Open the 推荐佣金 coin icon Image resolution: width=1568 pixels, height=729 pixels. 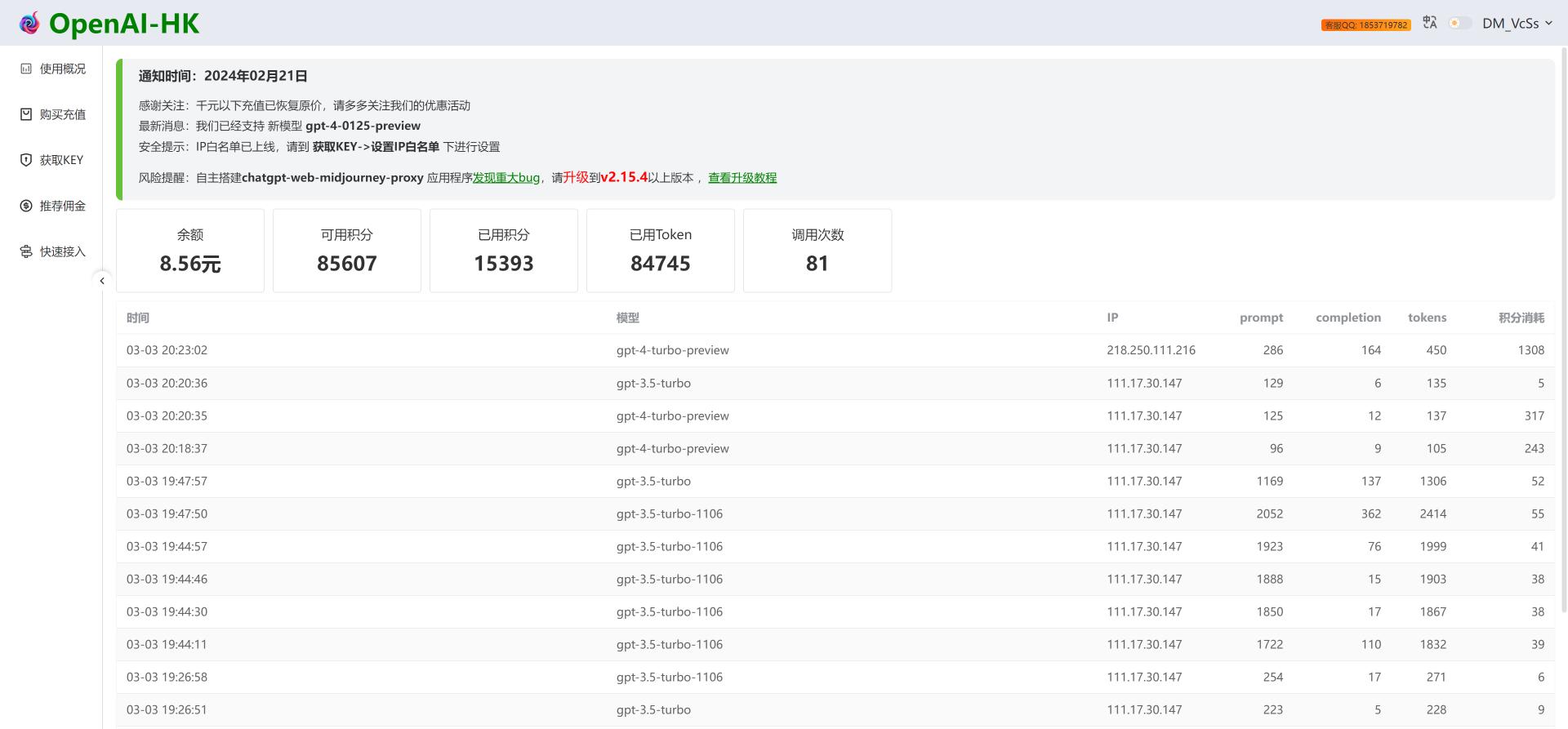point(26,206)
